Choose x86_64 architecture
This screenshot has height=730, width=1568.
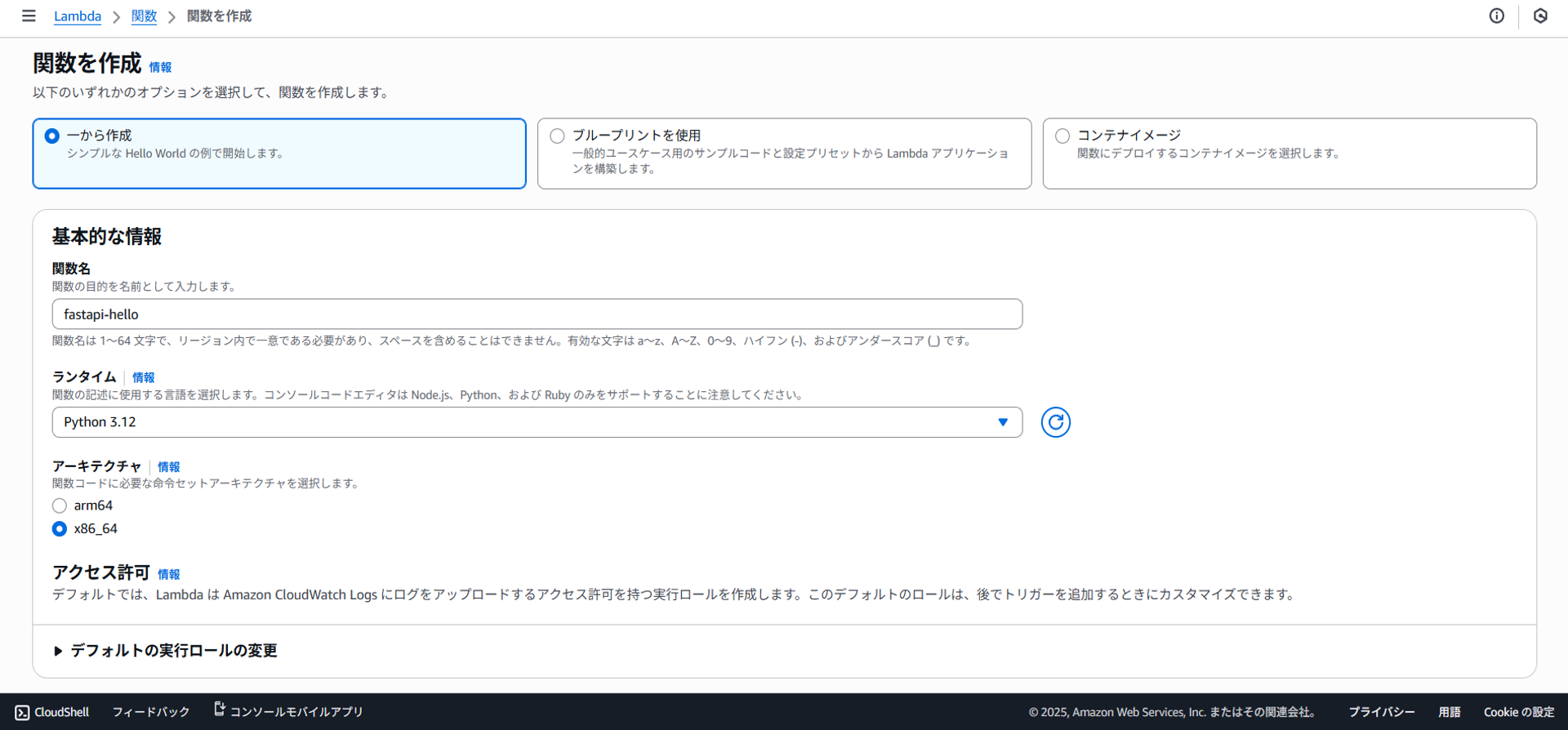coord(60,529)
